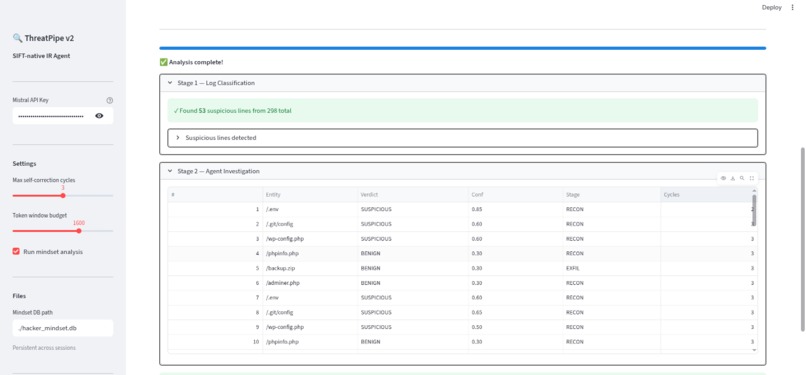Toggle the Run mindset analysis checkbox
The width and height of the screenshot is (806, 375).
click(16, 252)
